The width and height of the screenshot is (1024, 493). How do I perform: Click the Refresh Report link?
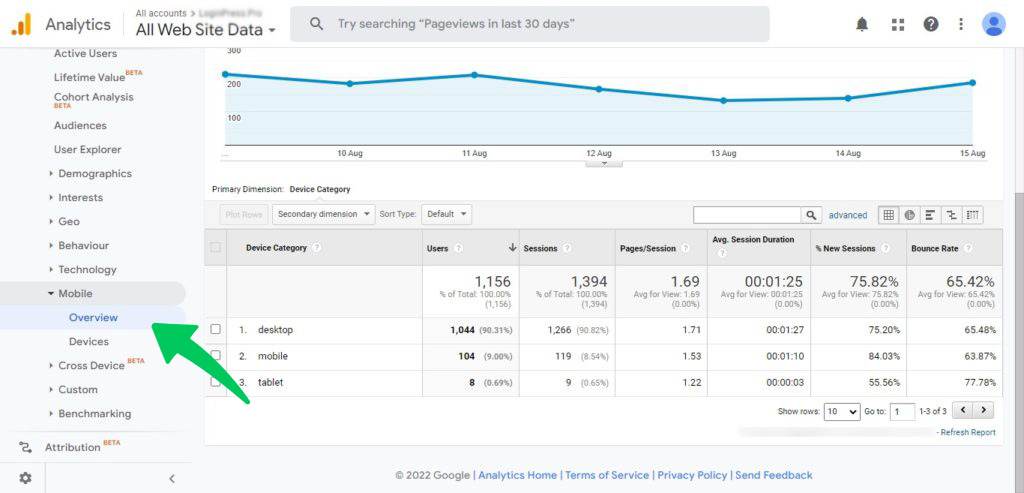coord(968,432)
